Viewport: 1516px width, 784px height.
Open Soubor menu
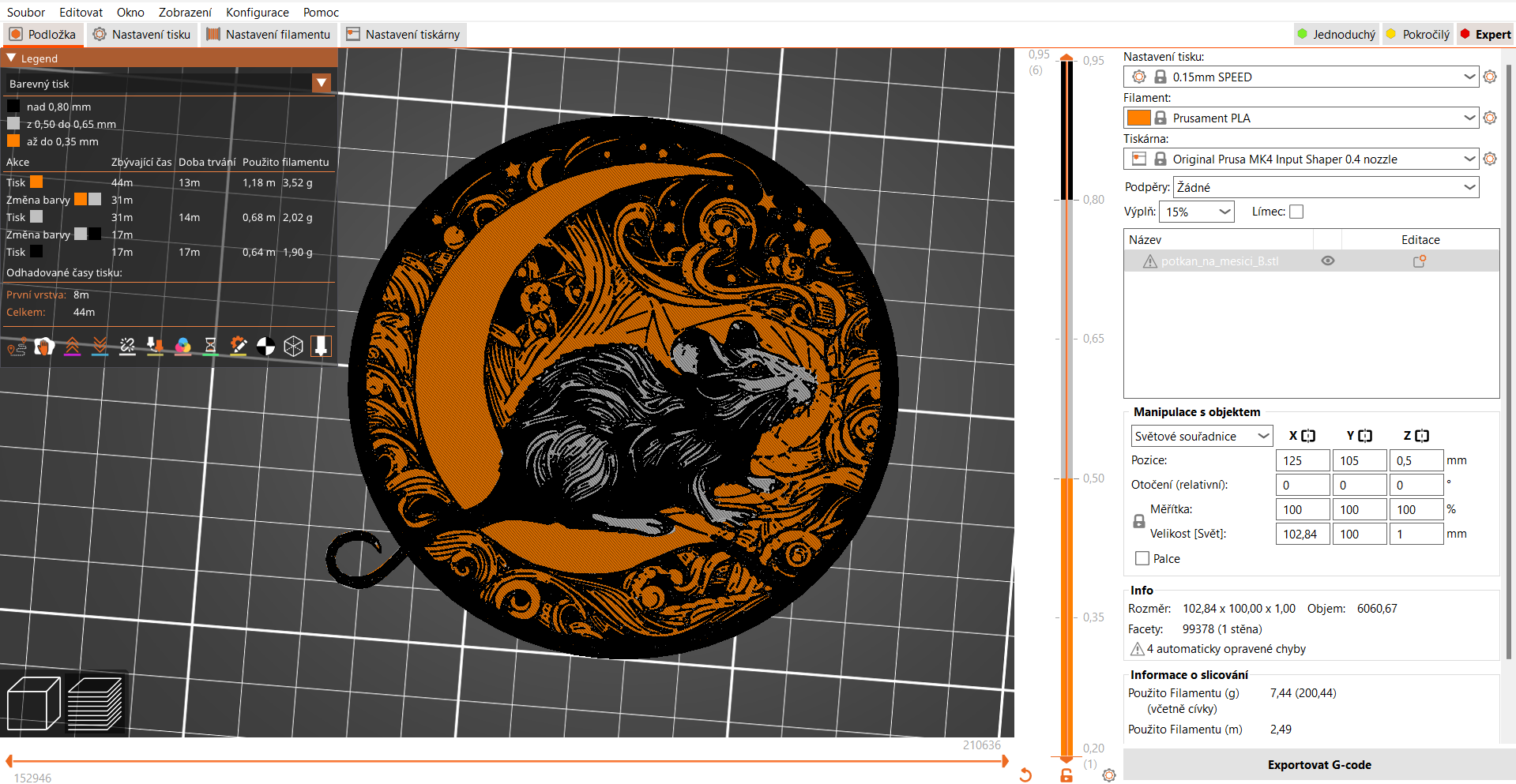(x=26, y=12)
